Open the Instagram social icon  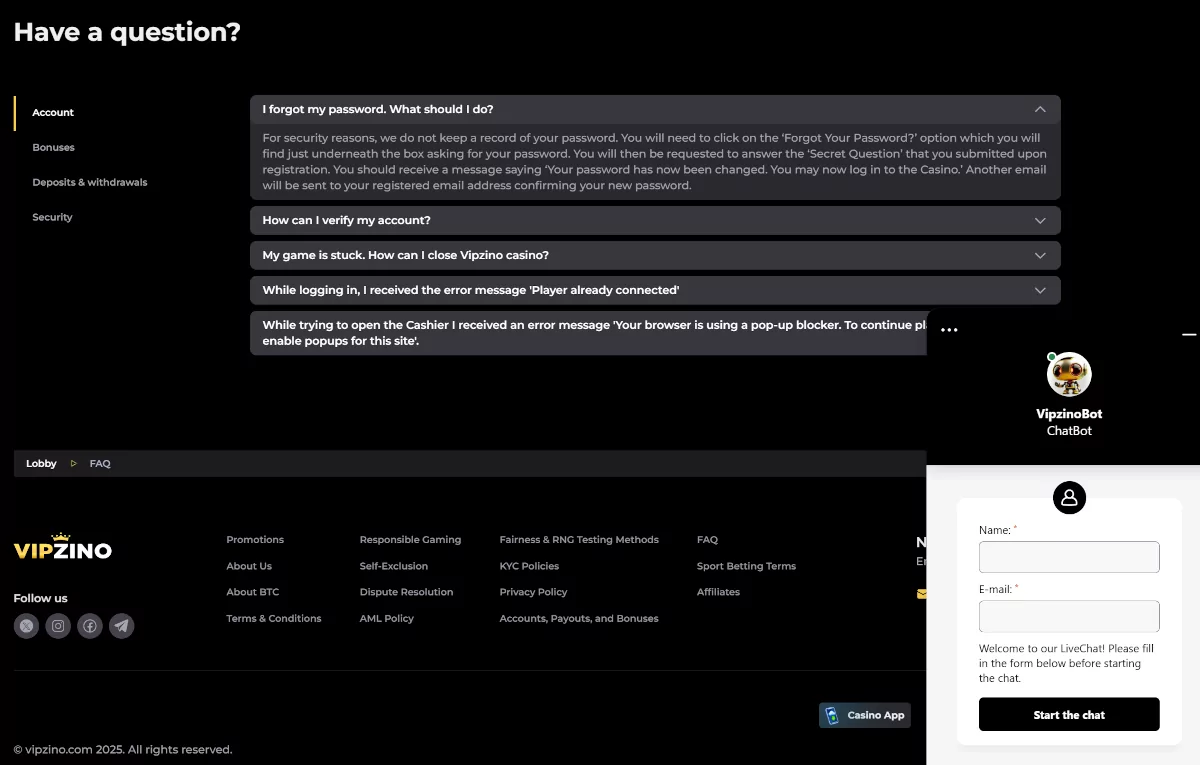click(x=58, y=626)
